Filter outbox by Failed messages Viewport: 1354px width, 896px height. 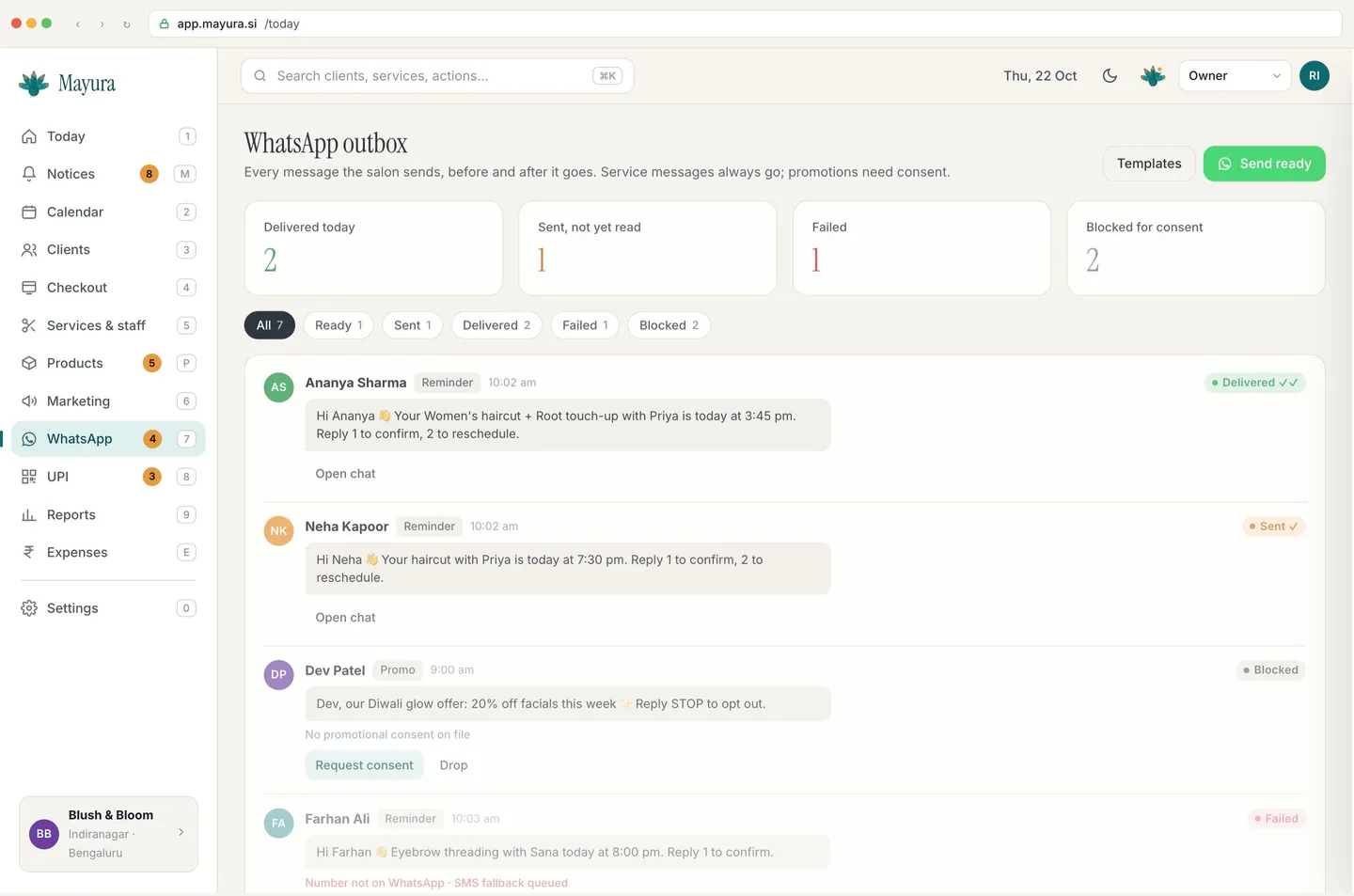[585, 325]
